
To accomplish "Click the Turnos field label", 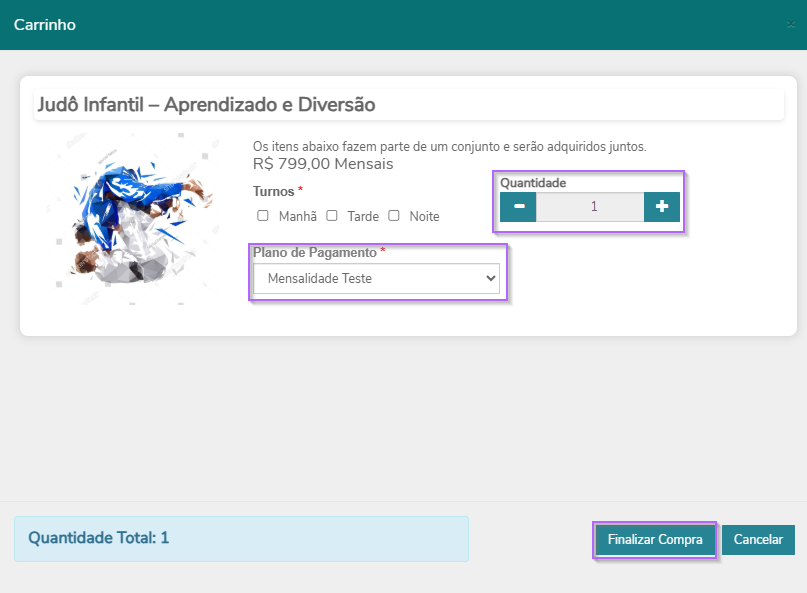I will click(x=274, y=191).
